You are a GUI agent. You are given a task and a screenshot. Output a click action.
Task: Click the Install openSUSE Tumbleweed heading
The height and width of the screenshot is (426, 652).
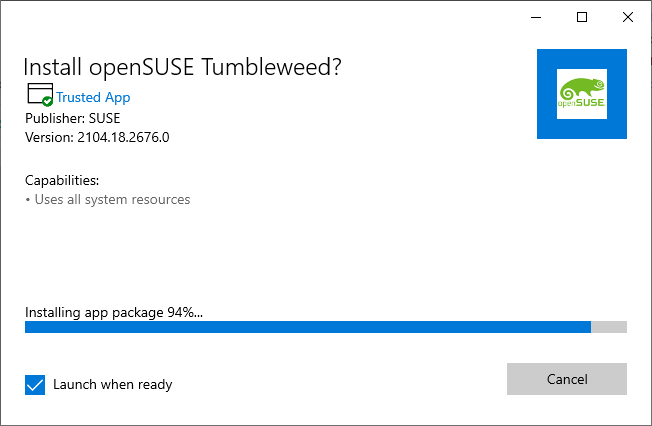(182, 67)
